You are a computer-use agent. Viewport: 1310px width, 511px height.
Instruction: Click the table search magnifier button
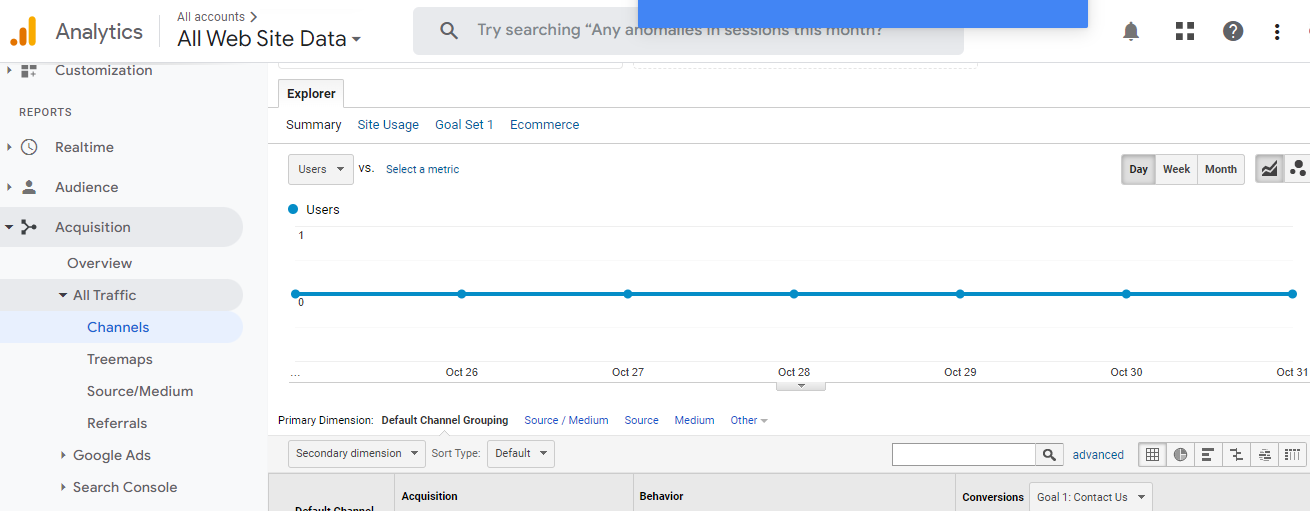coord(1048,455)
